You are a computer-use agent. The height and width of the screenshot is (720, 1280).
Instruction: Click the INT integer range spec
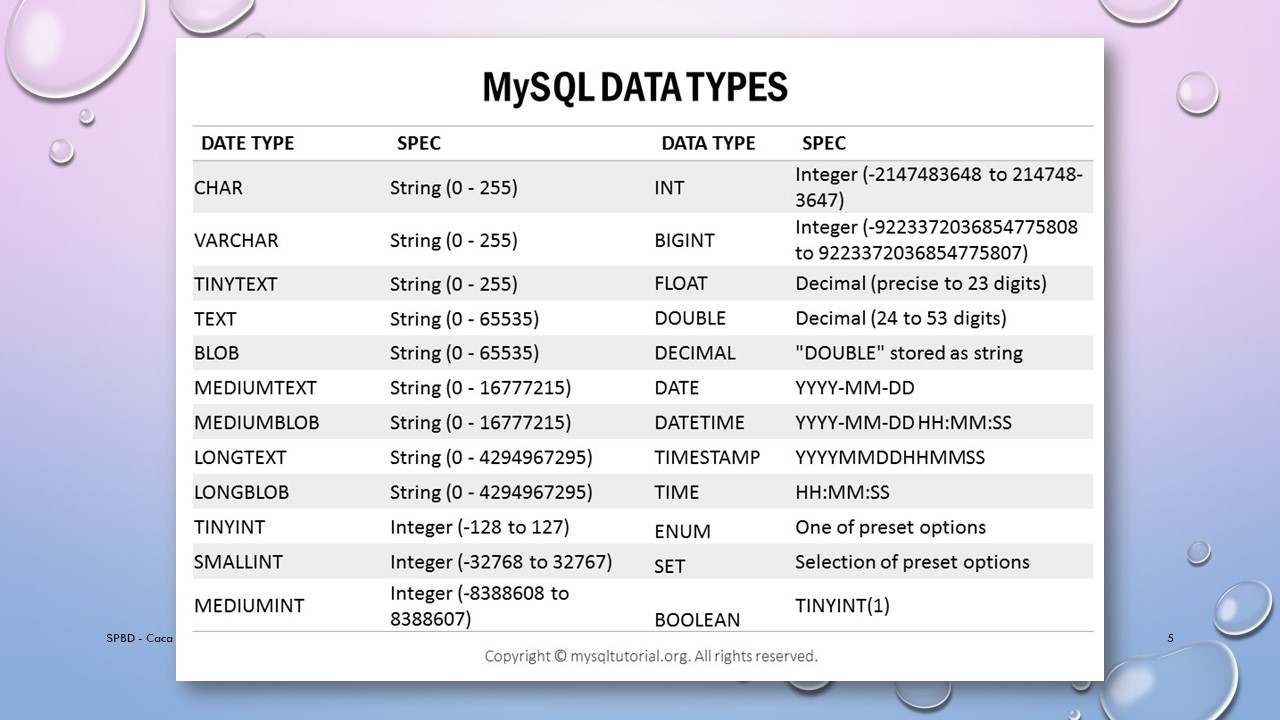click(939, 188)
